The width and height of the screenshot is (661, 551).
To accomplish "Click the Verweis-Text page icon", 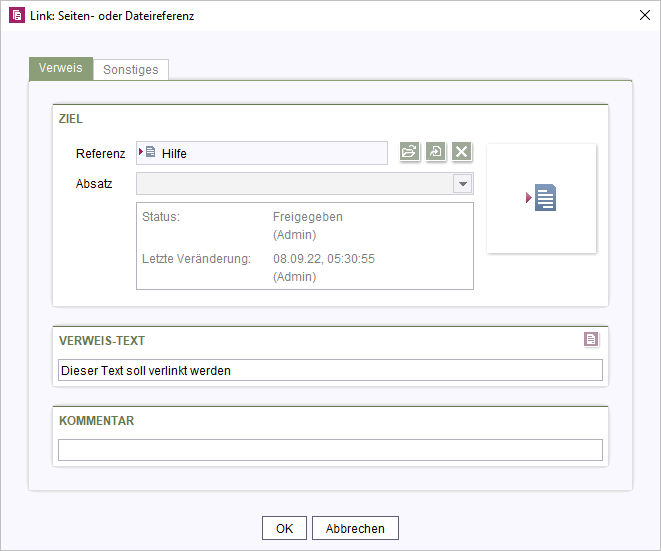I will [x=591, y=339].
